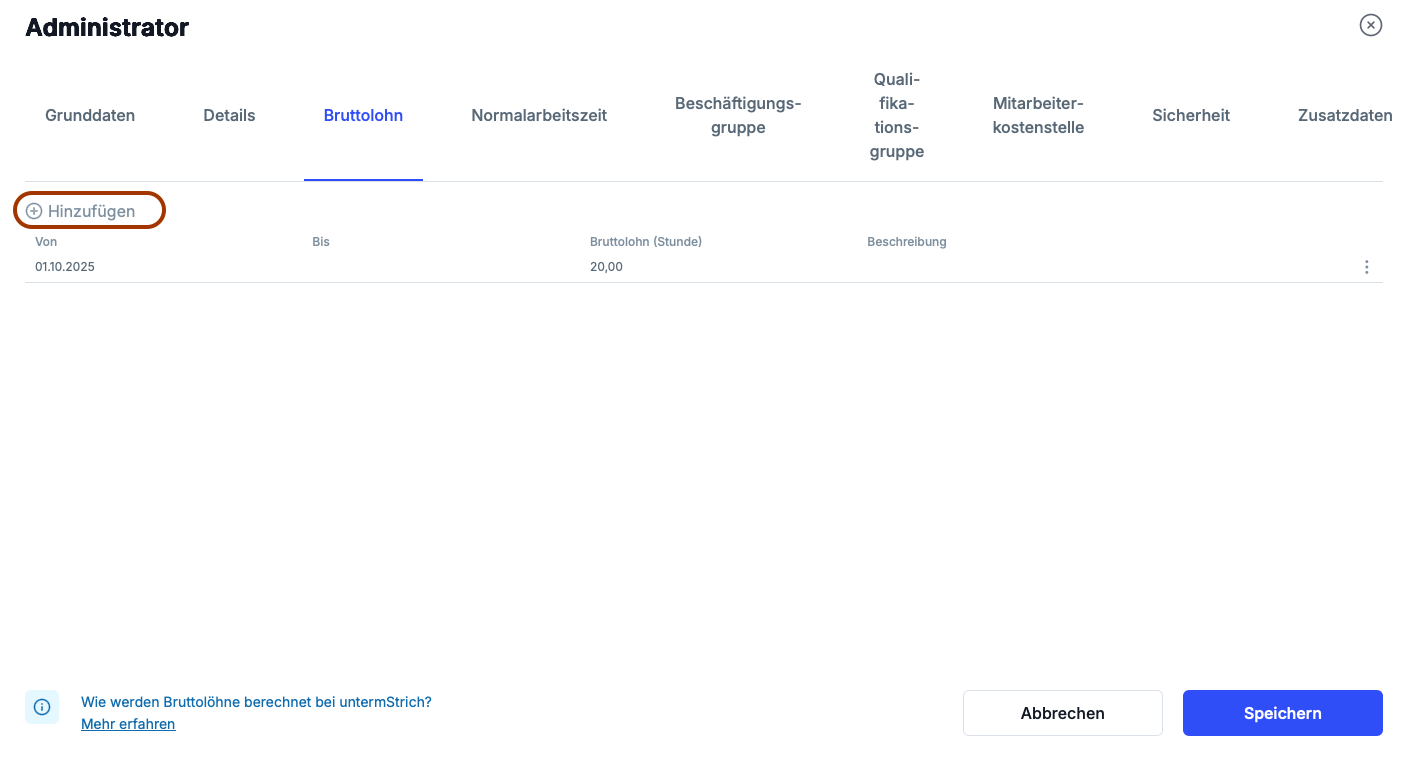Click the Mehr erfahren link

pos(128,724)
